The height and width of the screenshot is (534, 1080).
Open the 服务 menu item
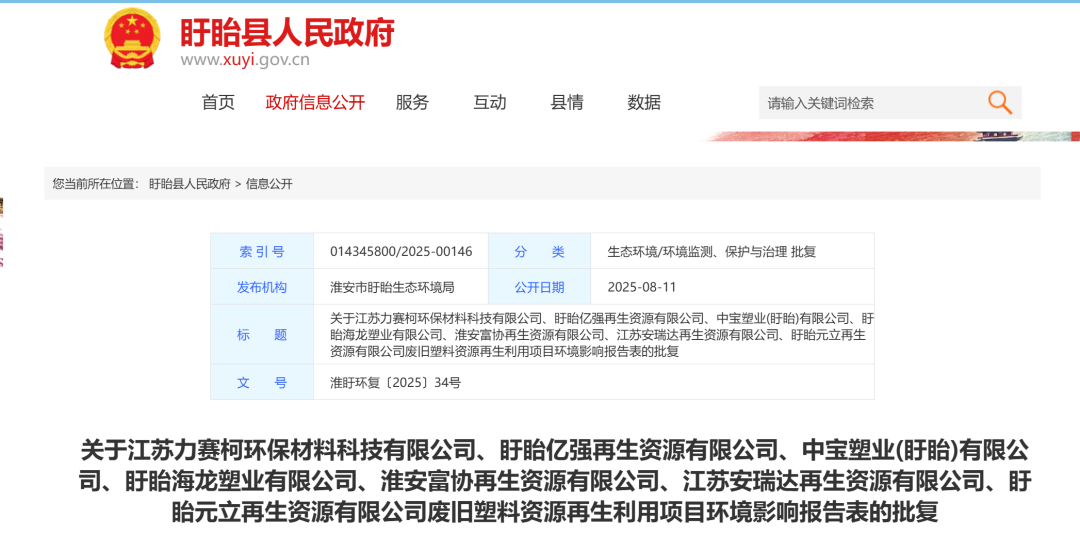pyautogui.click(x=412, y=102)
